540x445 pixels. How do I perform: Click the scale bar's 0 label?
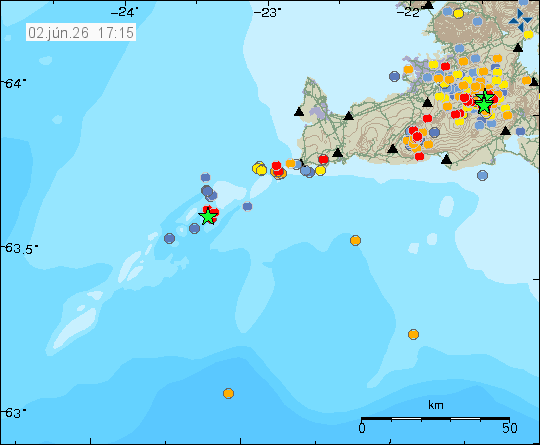point(361,428)
